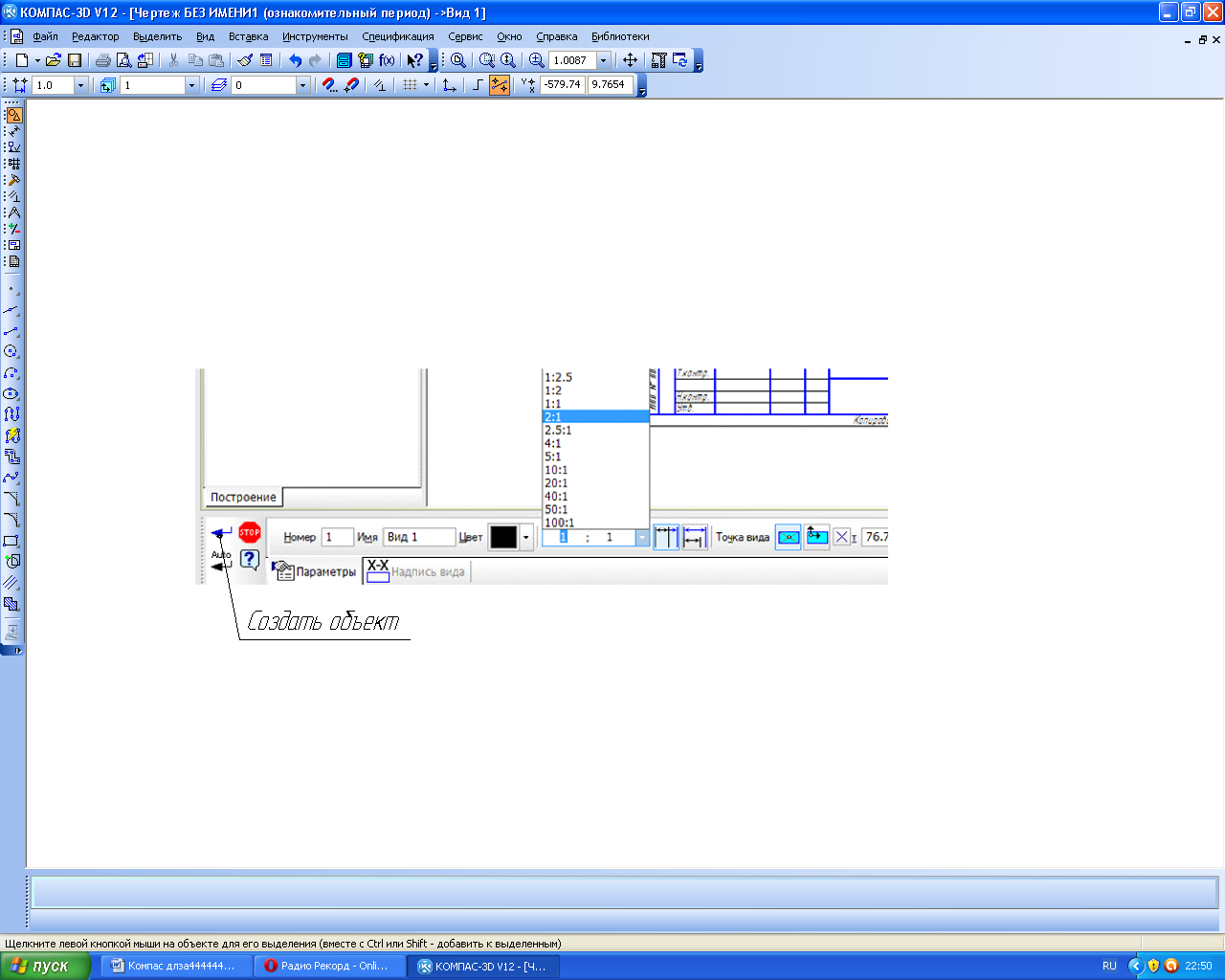Viewport: 1225px width, 980px height.
Task: Expand the cursor step 1.0 dropdown
Action: (80, 85)
